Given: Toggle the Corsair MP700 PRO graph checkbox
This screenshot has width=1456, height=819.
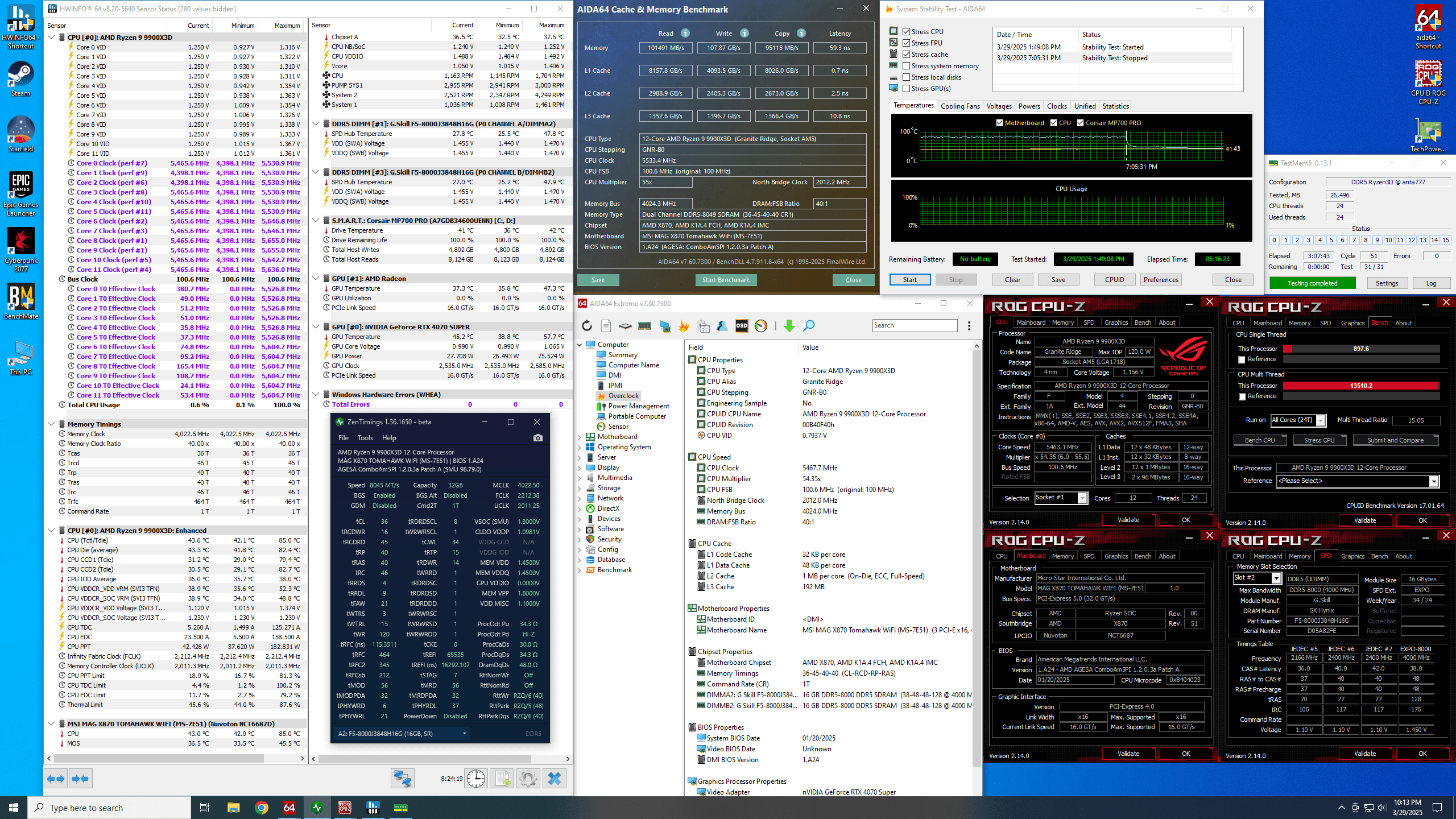Looking at the screenshot, I should [x=1080, y=123].
